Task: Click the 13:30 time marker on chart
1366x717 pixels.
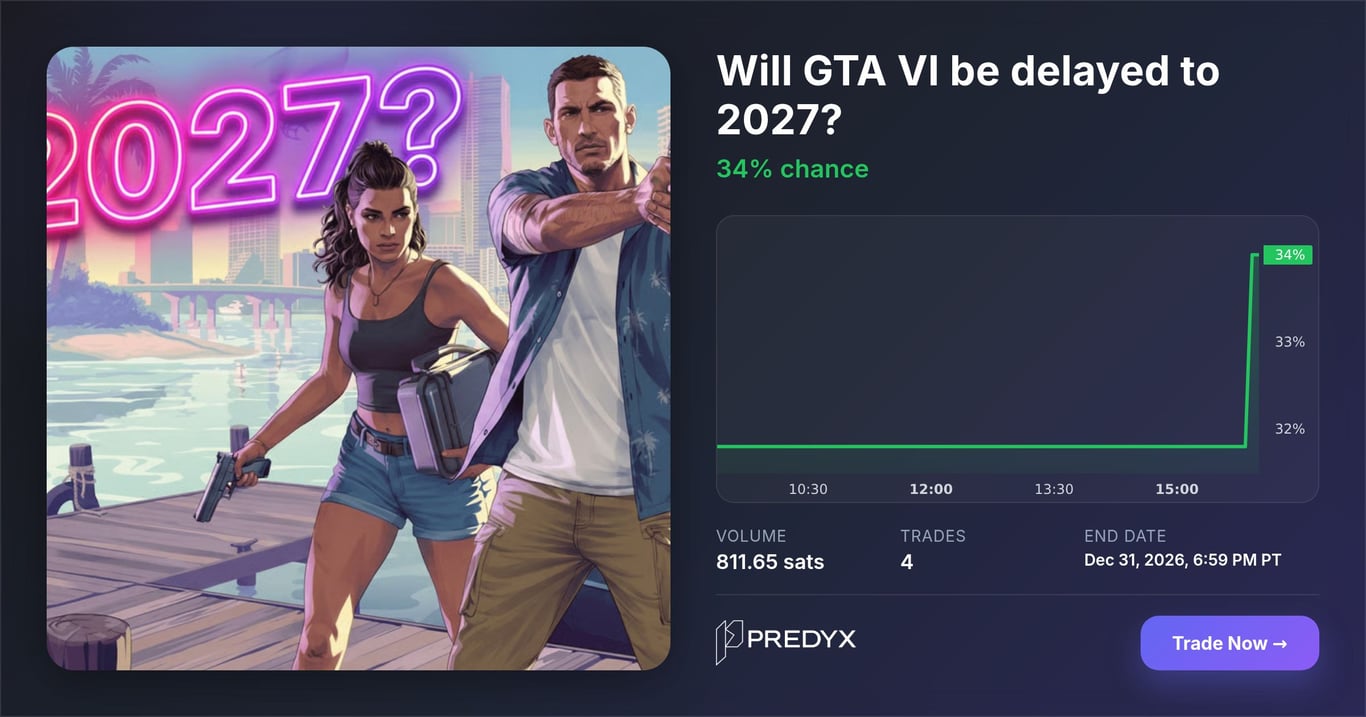Action: pos(1053,489)
